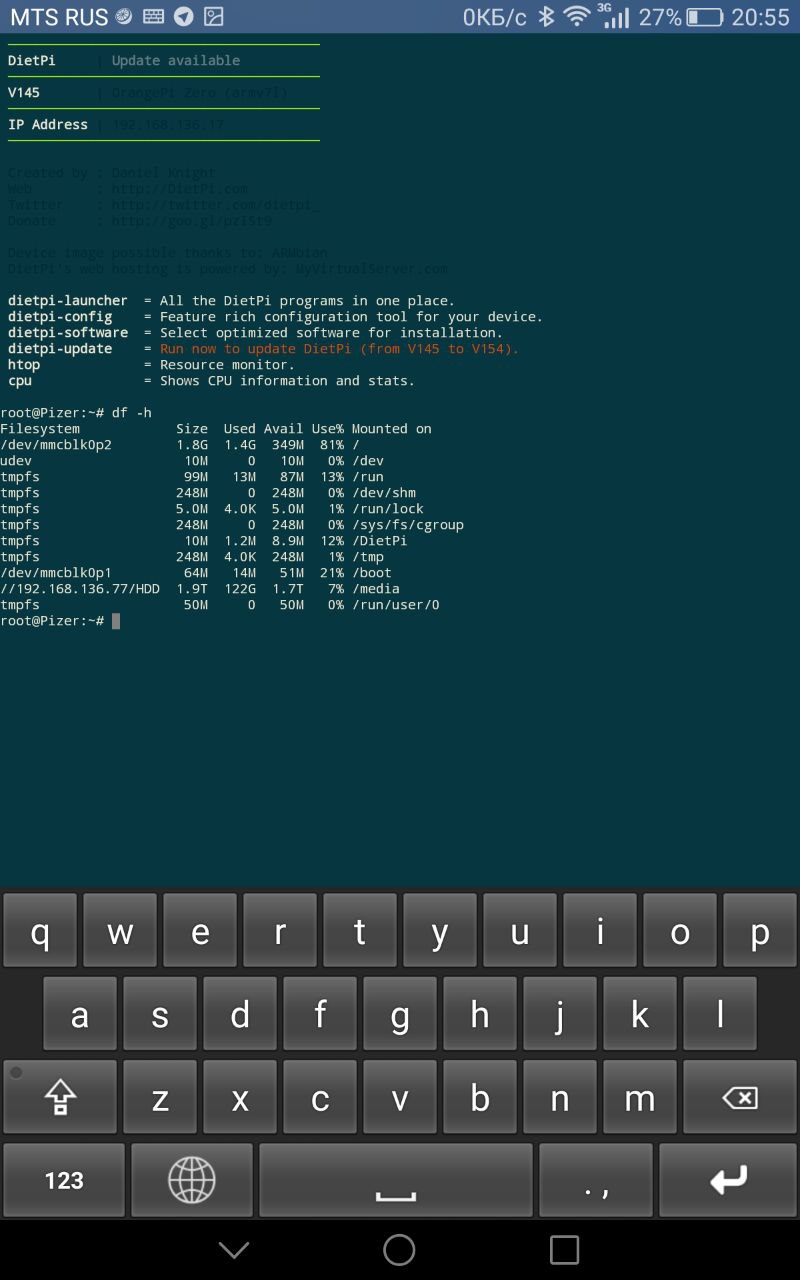Tap the recent apps square button
Viewport: 800px width, 1280px height.
[x=565, y=1250]
